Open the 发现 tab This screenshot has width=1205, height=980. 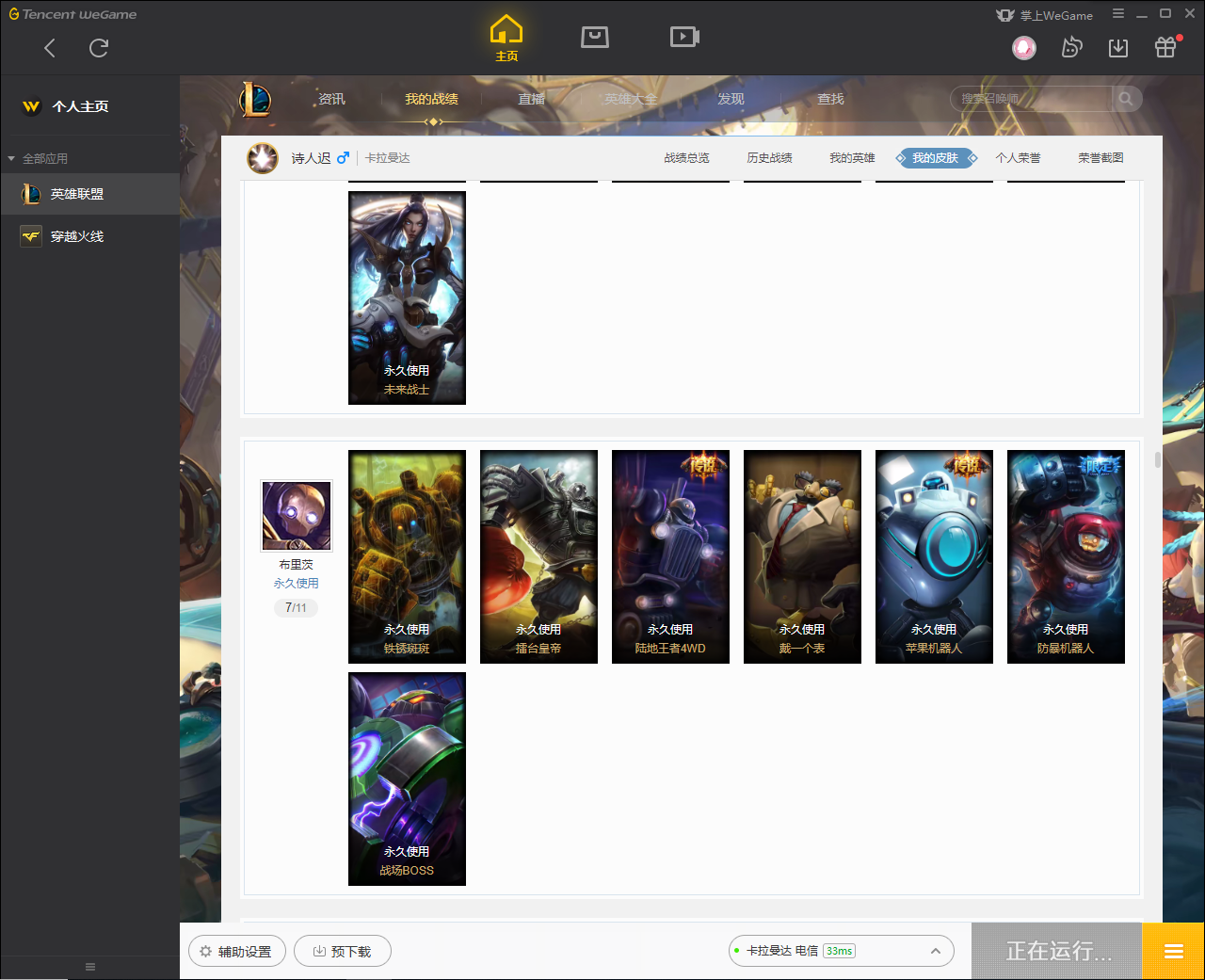click(x=731, y=99)
